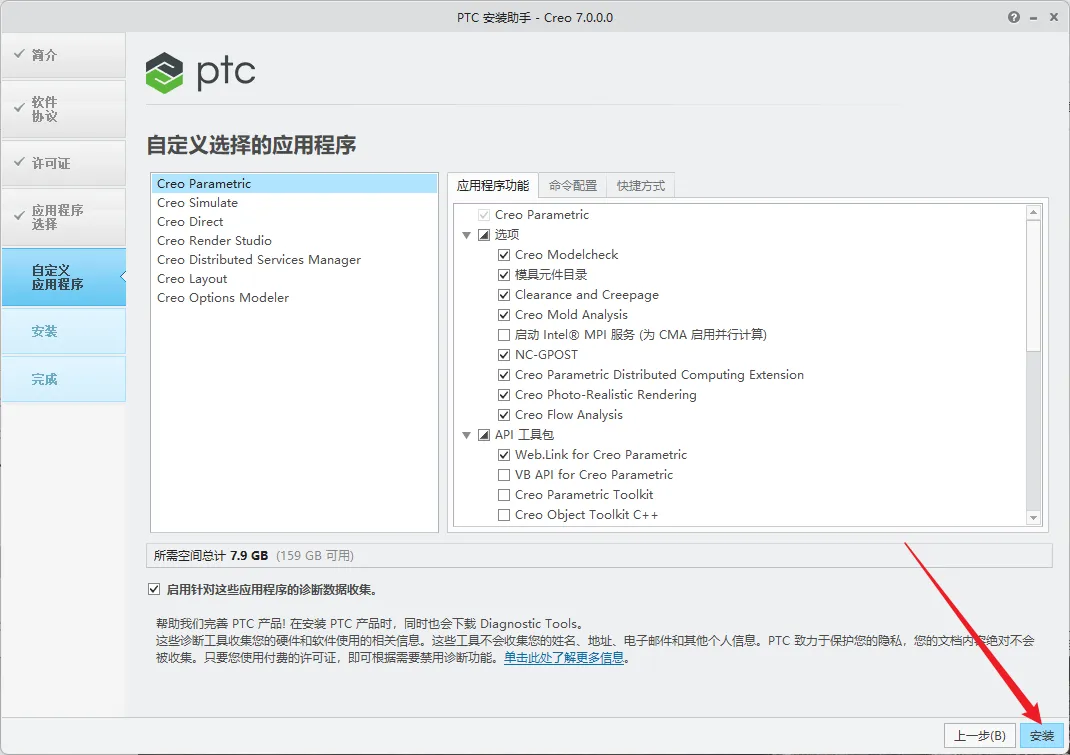Click the 所需空间总计 7.9 GB text

point(210,556)
